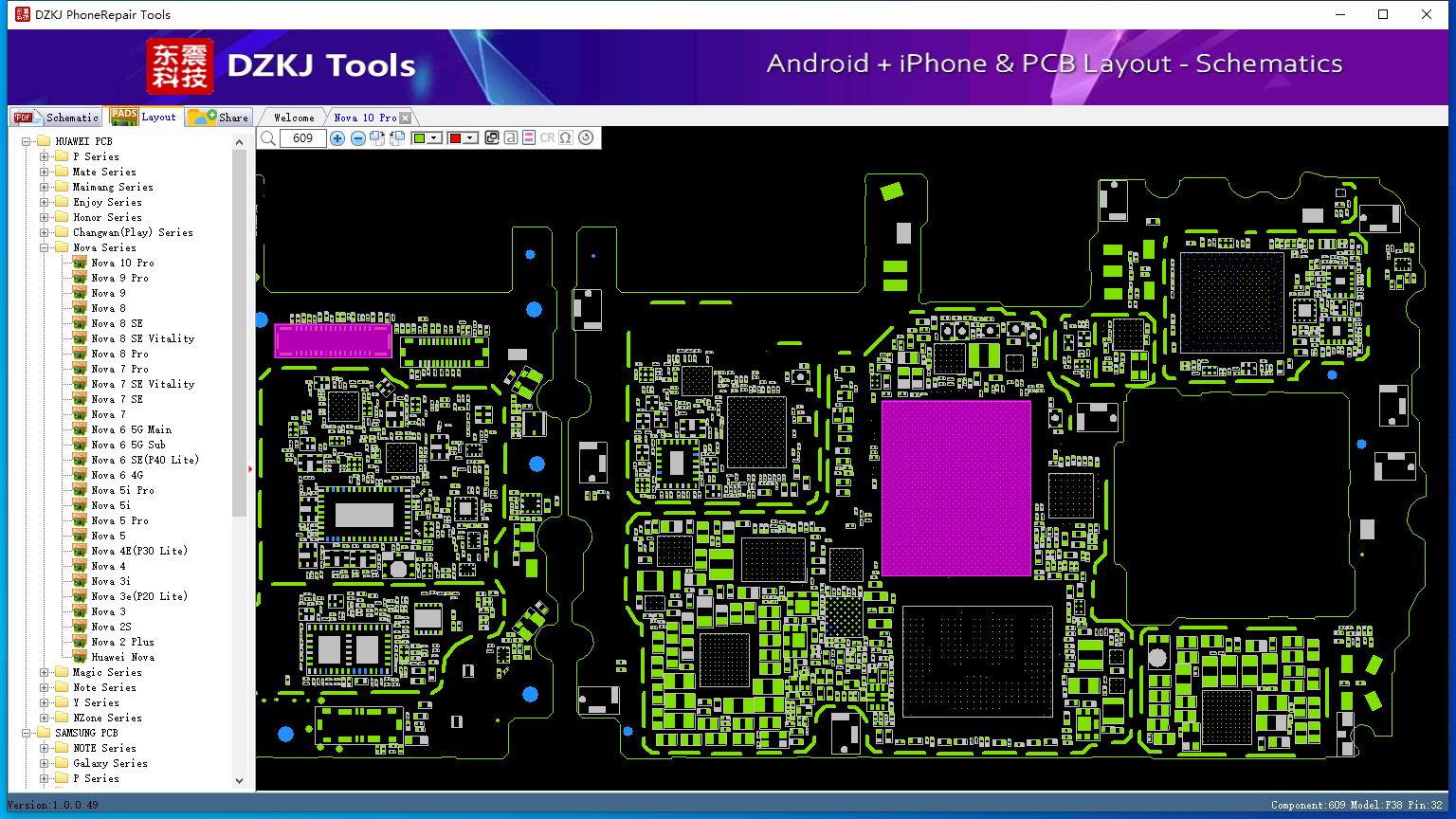Collapse the SAMSUNG PCB tree node

point(27,733)
